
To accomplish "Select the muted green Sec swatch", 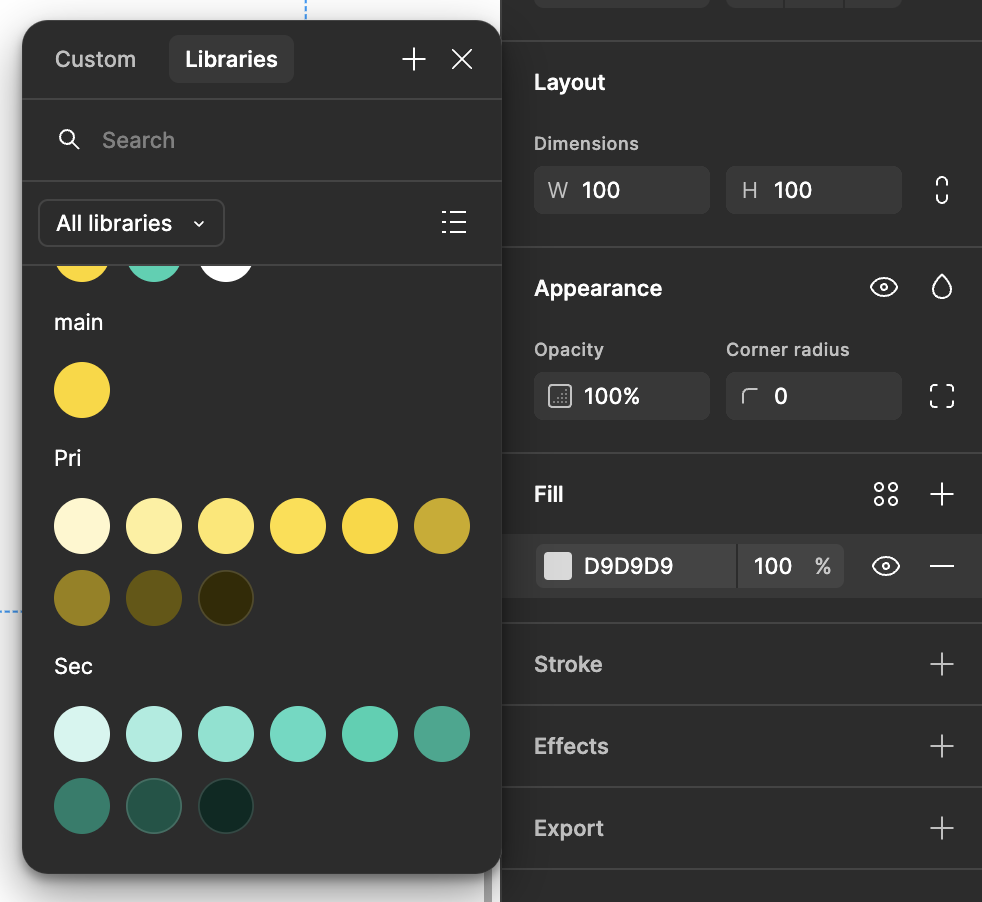I will coord(442,734).
